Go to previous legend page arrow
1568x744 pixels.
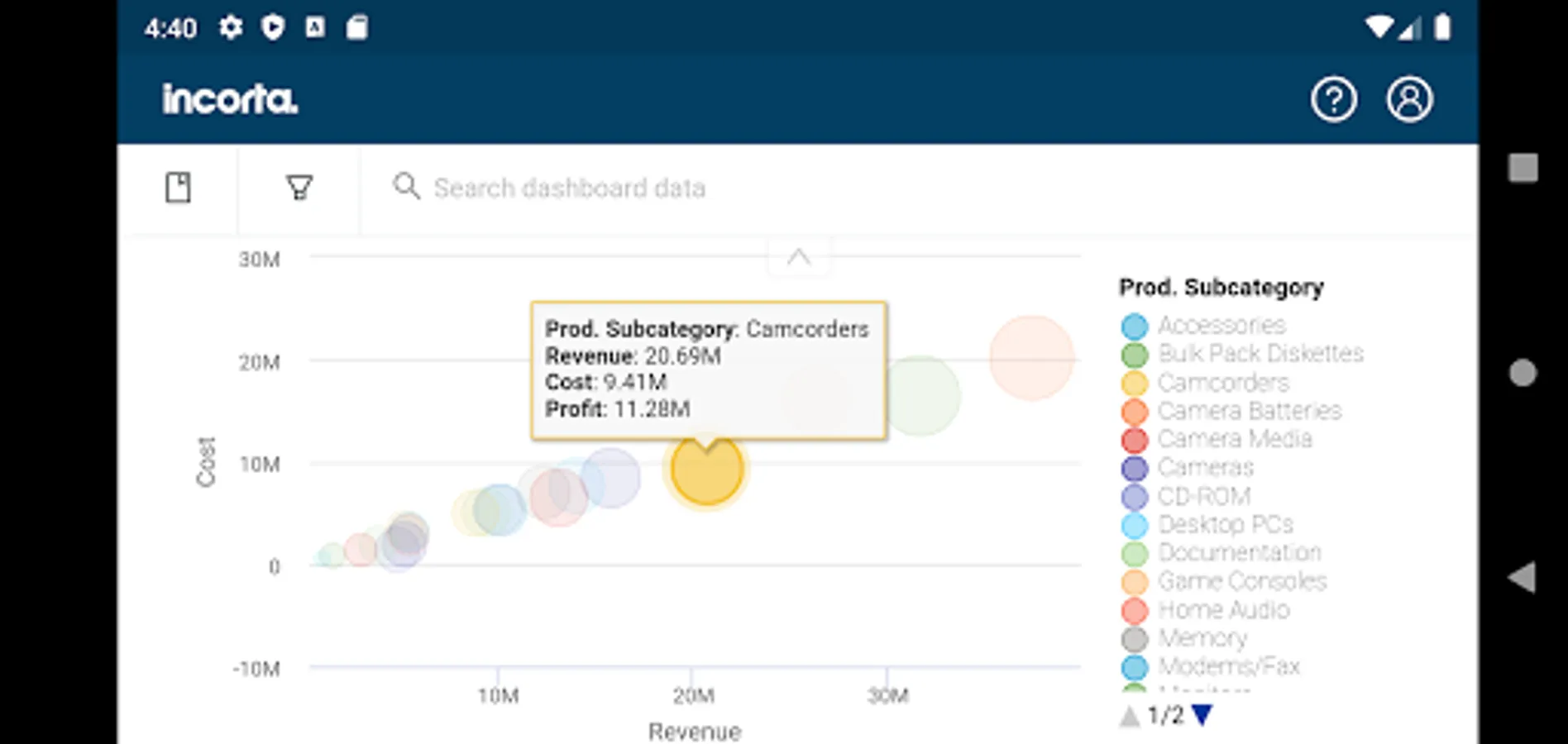[1130, 715]
